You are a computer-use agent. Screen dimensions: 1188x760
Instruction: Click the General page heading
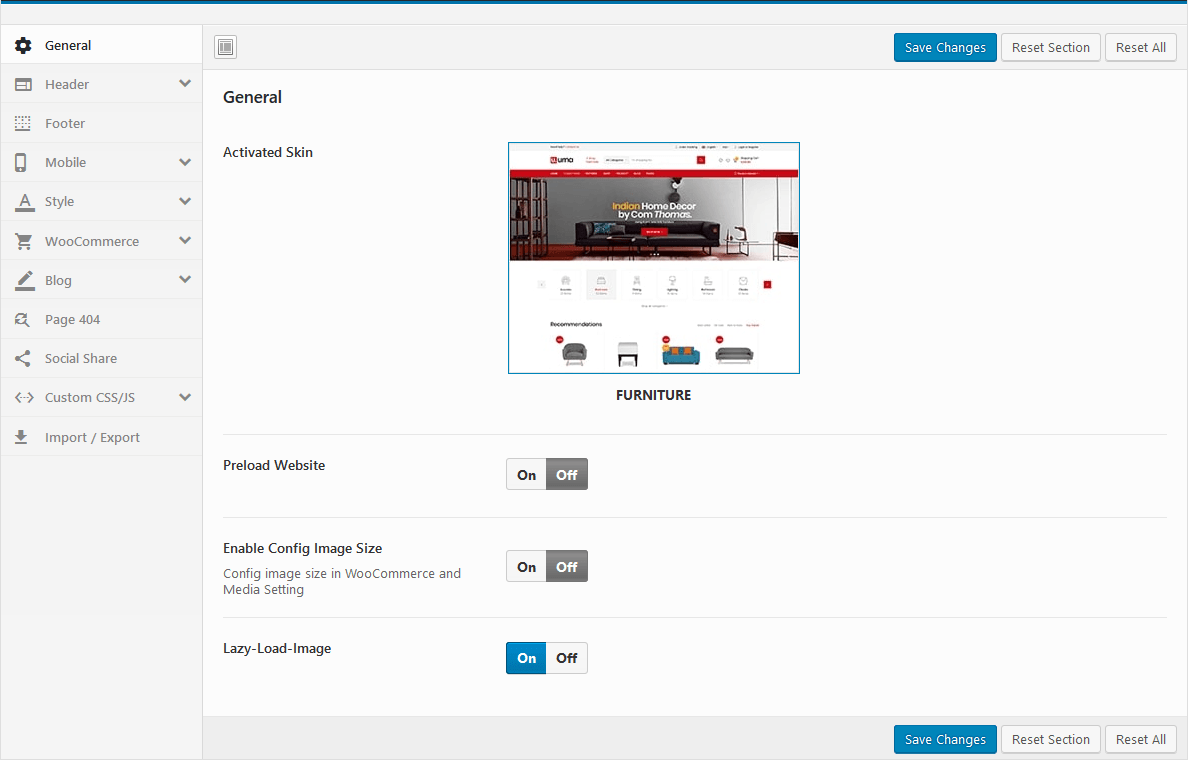pos(252,97)
